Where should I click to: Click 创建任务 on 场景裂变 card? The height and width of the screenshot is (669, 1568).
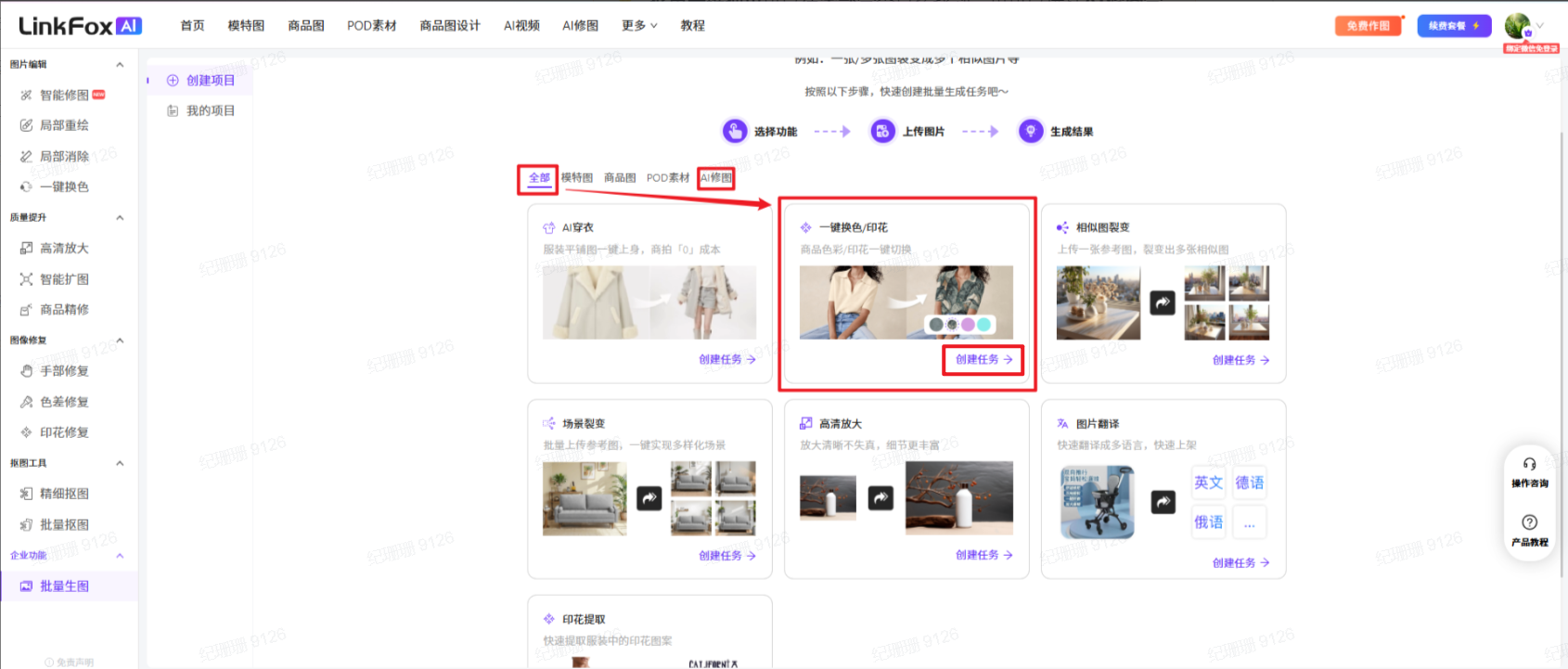pyautogui.click(x=727, y=556)
